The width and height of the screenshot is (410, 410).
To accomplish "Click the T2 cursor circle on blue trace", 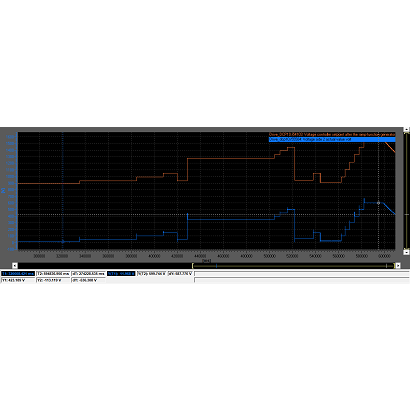I will (x=378, y=203).
